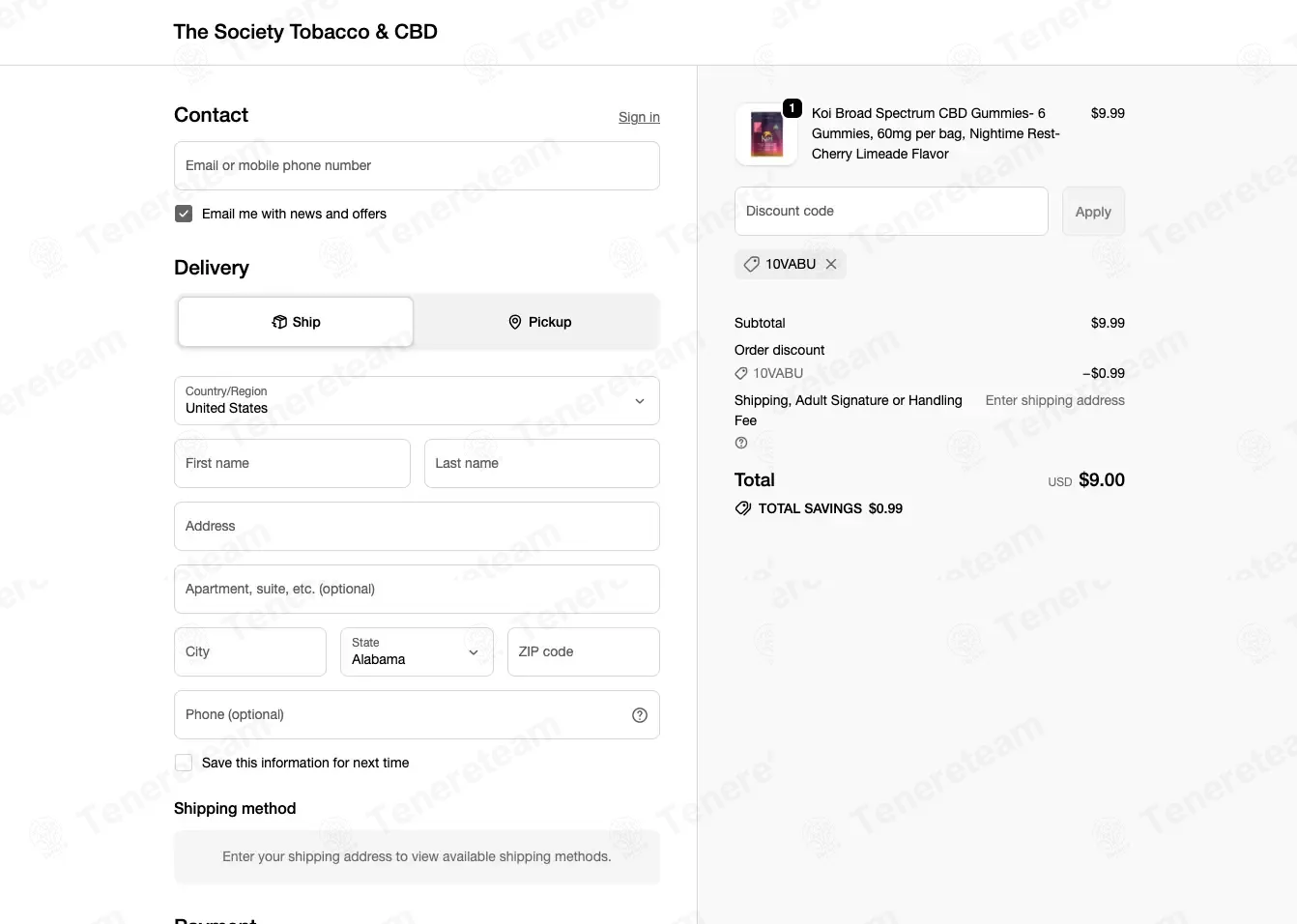Open The Society Tobacco & CBD store title
The height and width of the screenshot is (924, 1297).
point(305,32)
